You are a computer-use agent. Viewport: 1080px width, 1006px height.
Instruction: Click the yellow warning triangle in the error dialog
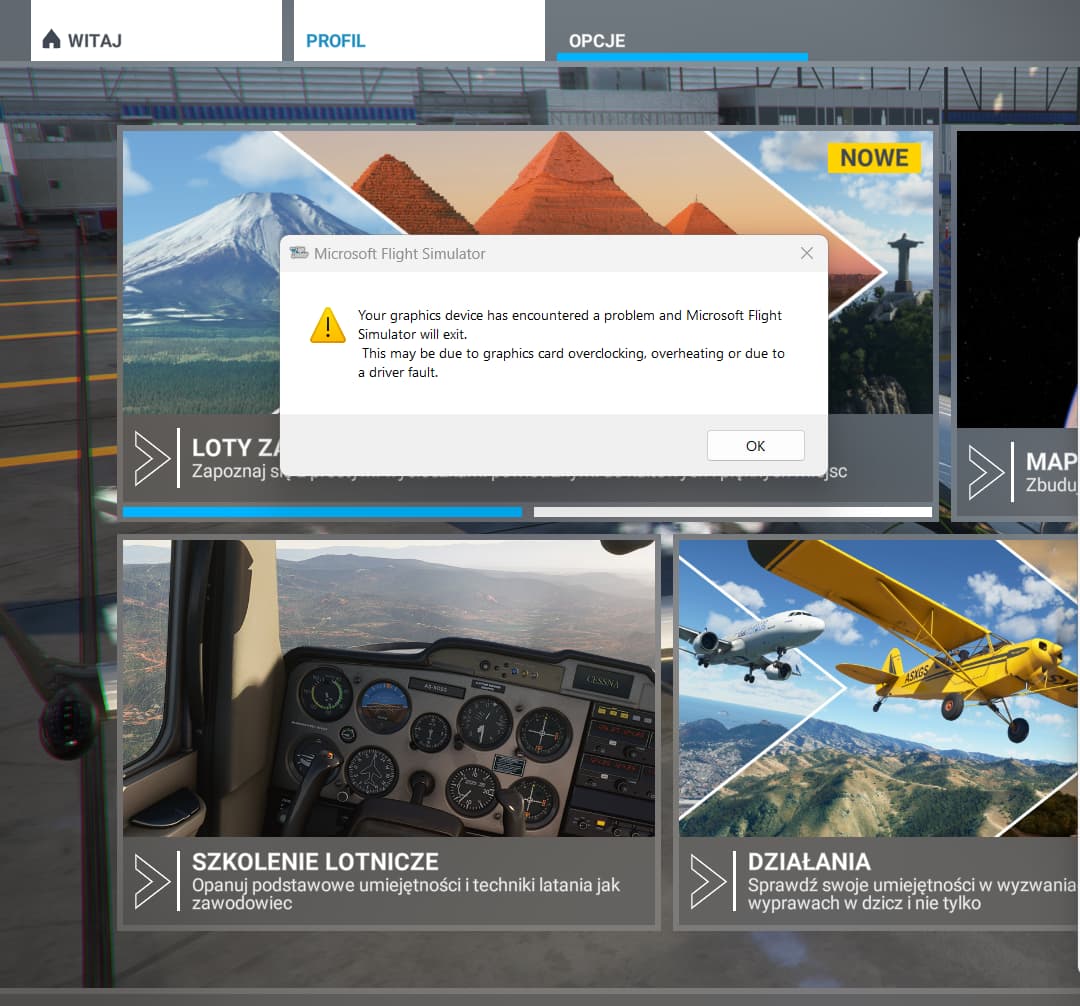(325, 326)
